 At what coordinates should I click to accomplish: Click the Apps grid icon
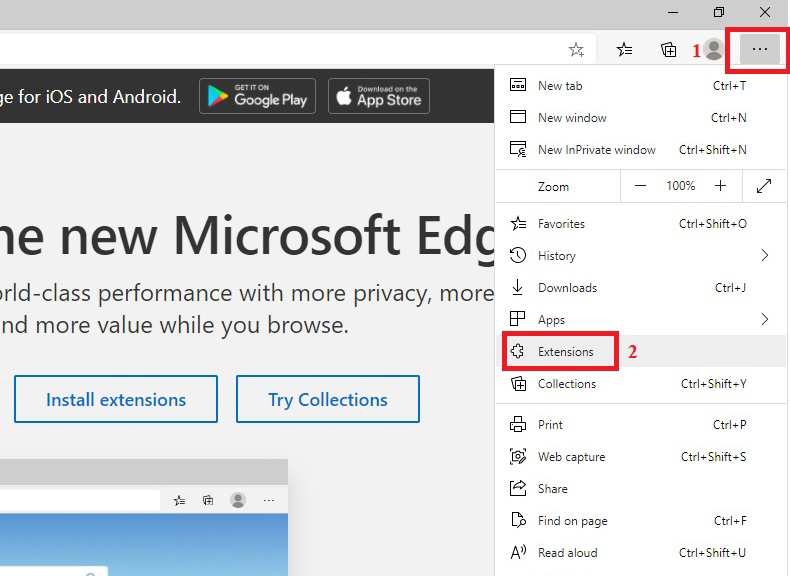pos(517,319)
